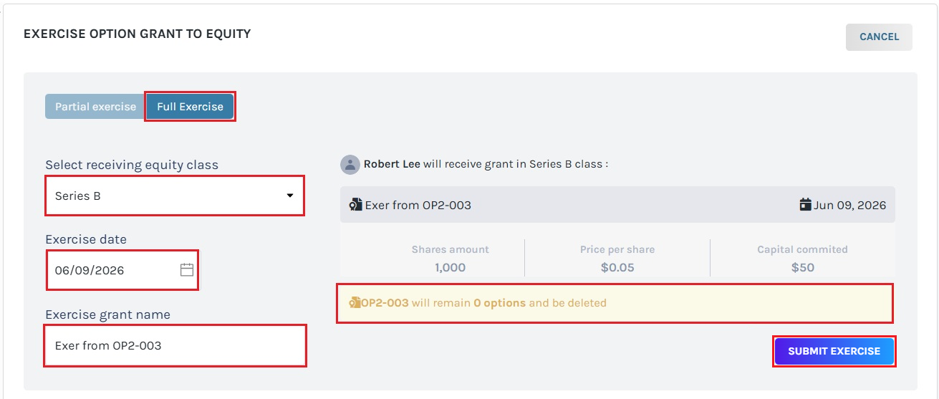Click the calendar icon in Exercise date field

click(x=187, y=270)
